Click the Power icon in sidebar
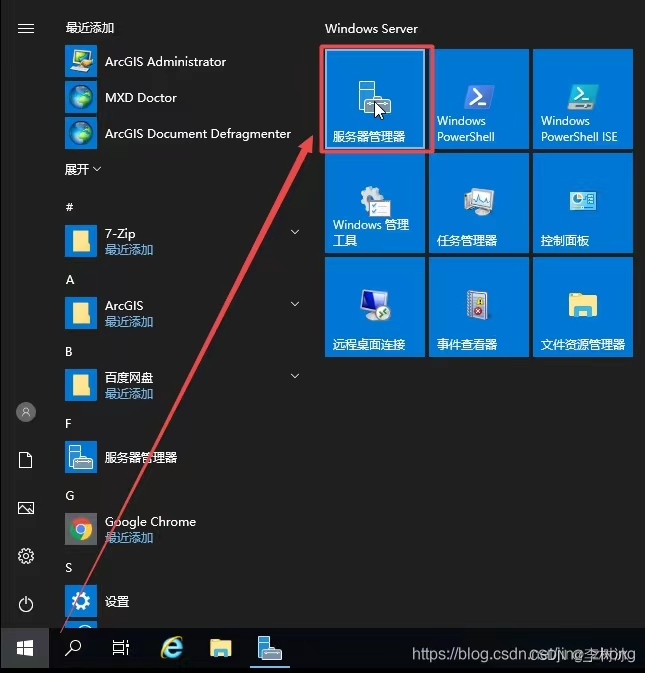The image size is (645, 673). point(26,604)
